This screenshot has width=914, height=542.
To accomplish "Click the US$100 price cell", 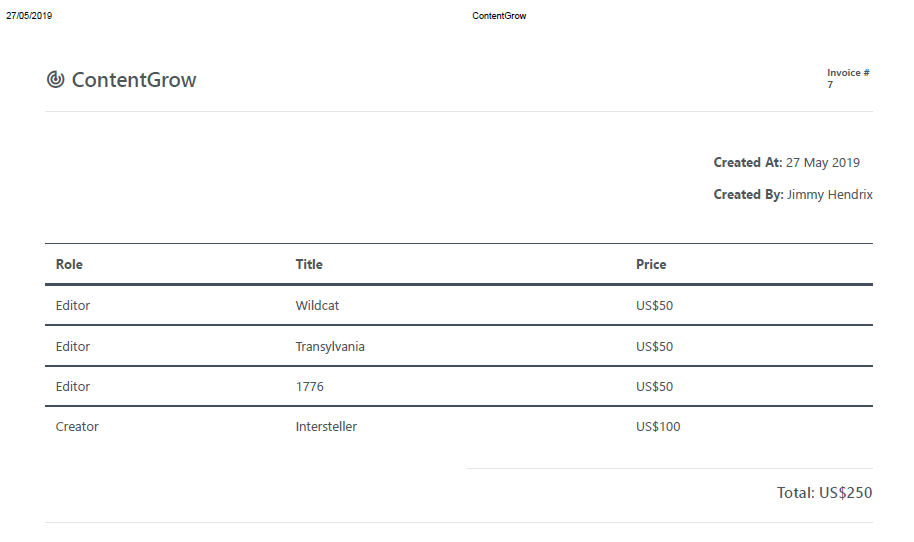I will (658, 427).
